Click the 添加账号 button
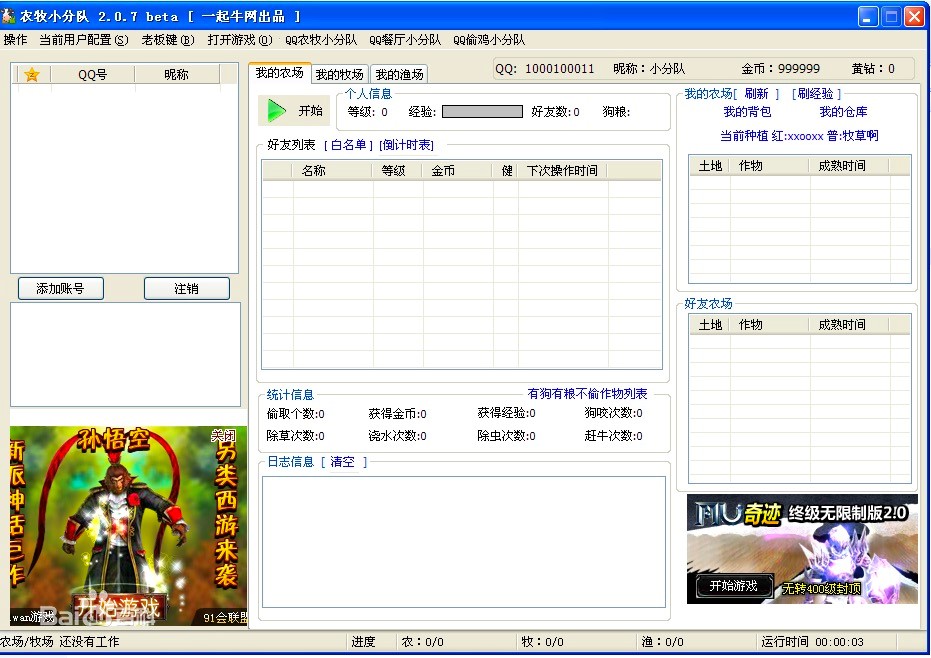The height and width of the screenshot is (658, 931). coord(60,288)
